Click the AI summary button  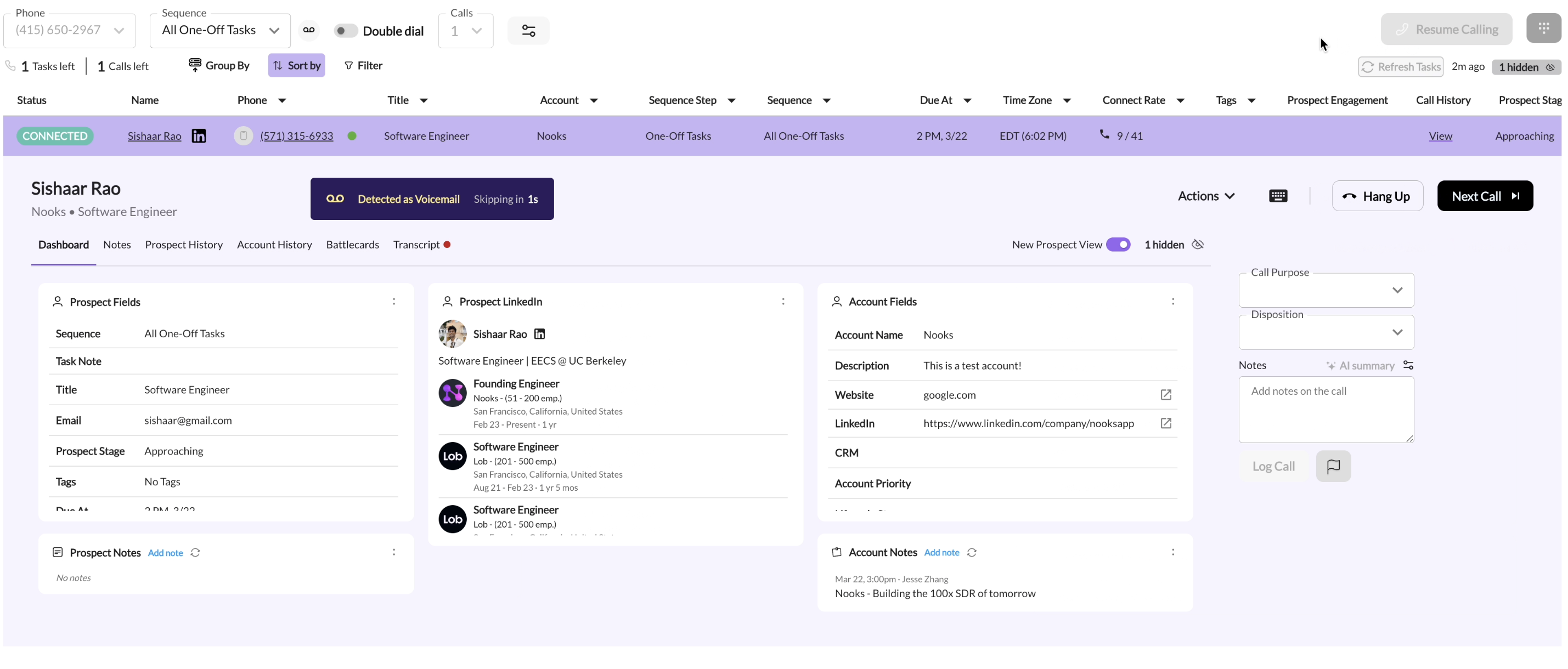(x=1361, y=366)
